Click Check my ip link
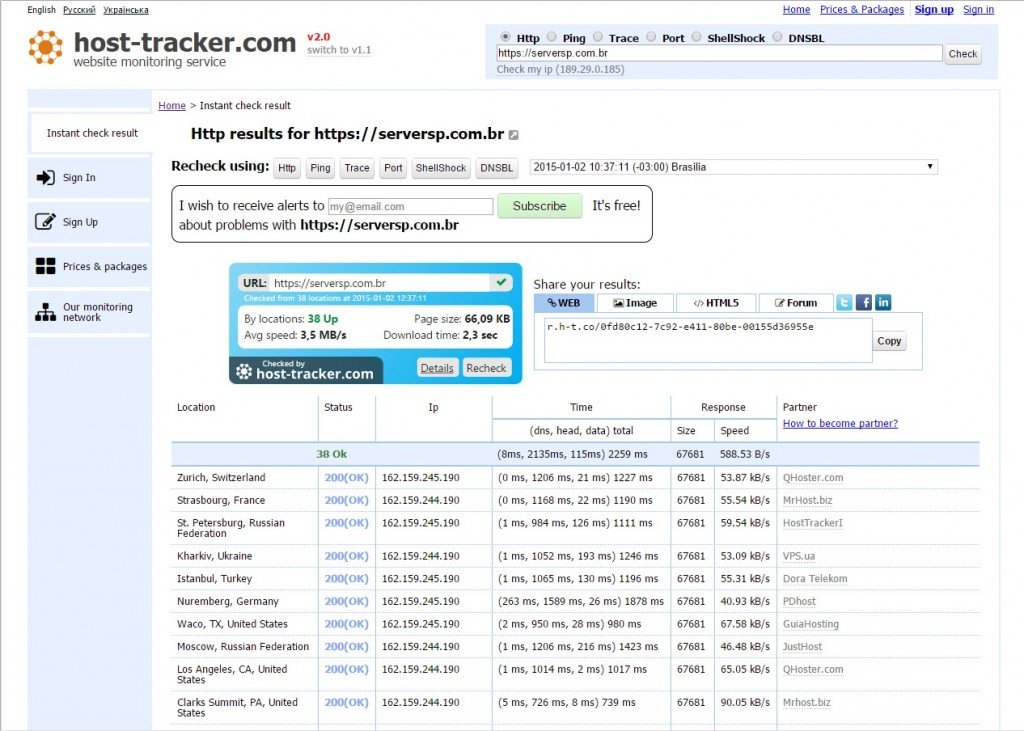The width and height of the screenshot is (1024, 731). click(560, 69)
